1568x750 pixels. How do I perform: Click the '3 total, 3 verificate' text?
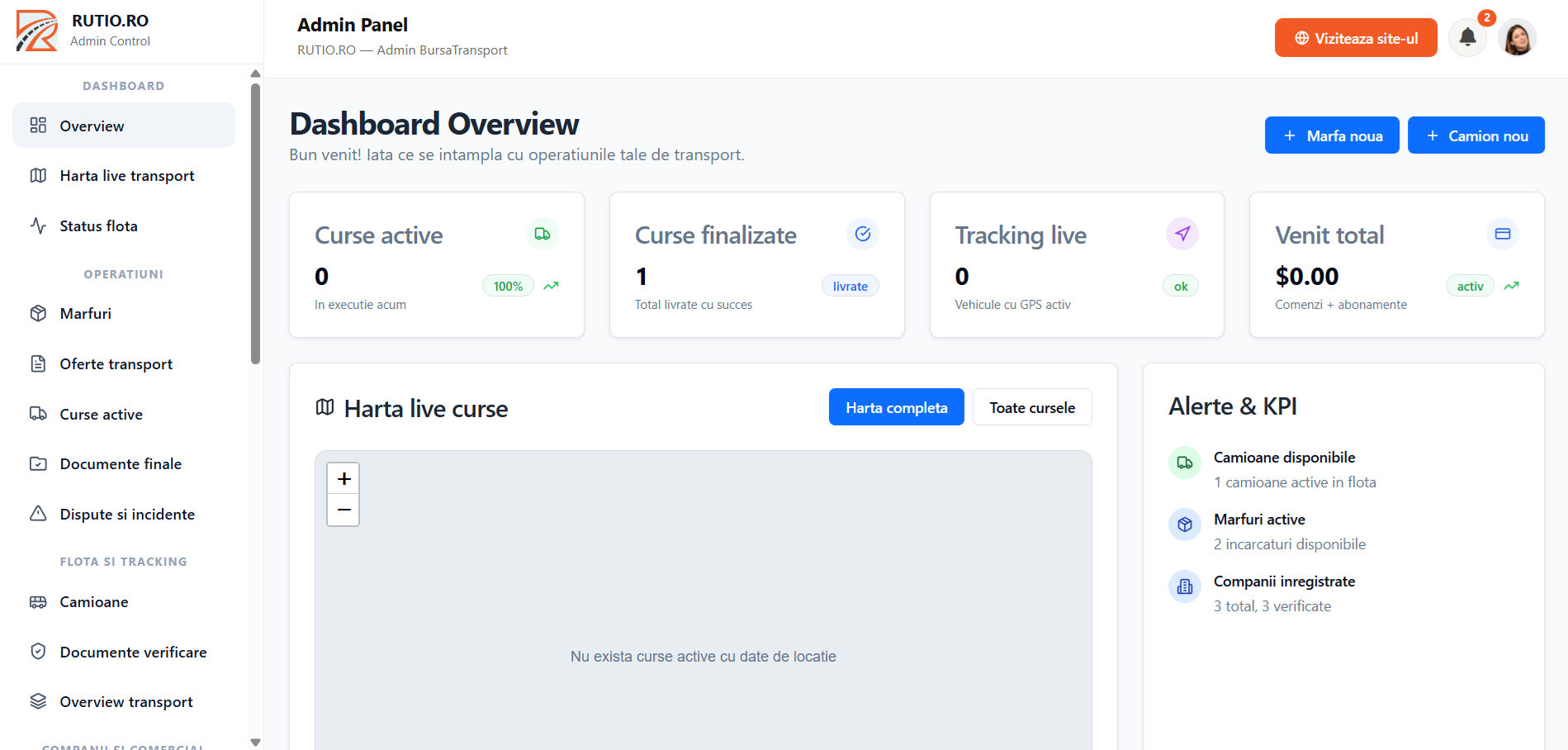click(x=1272, y=606)
